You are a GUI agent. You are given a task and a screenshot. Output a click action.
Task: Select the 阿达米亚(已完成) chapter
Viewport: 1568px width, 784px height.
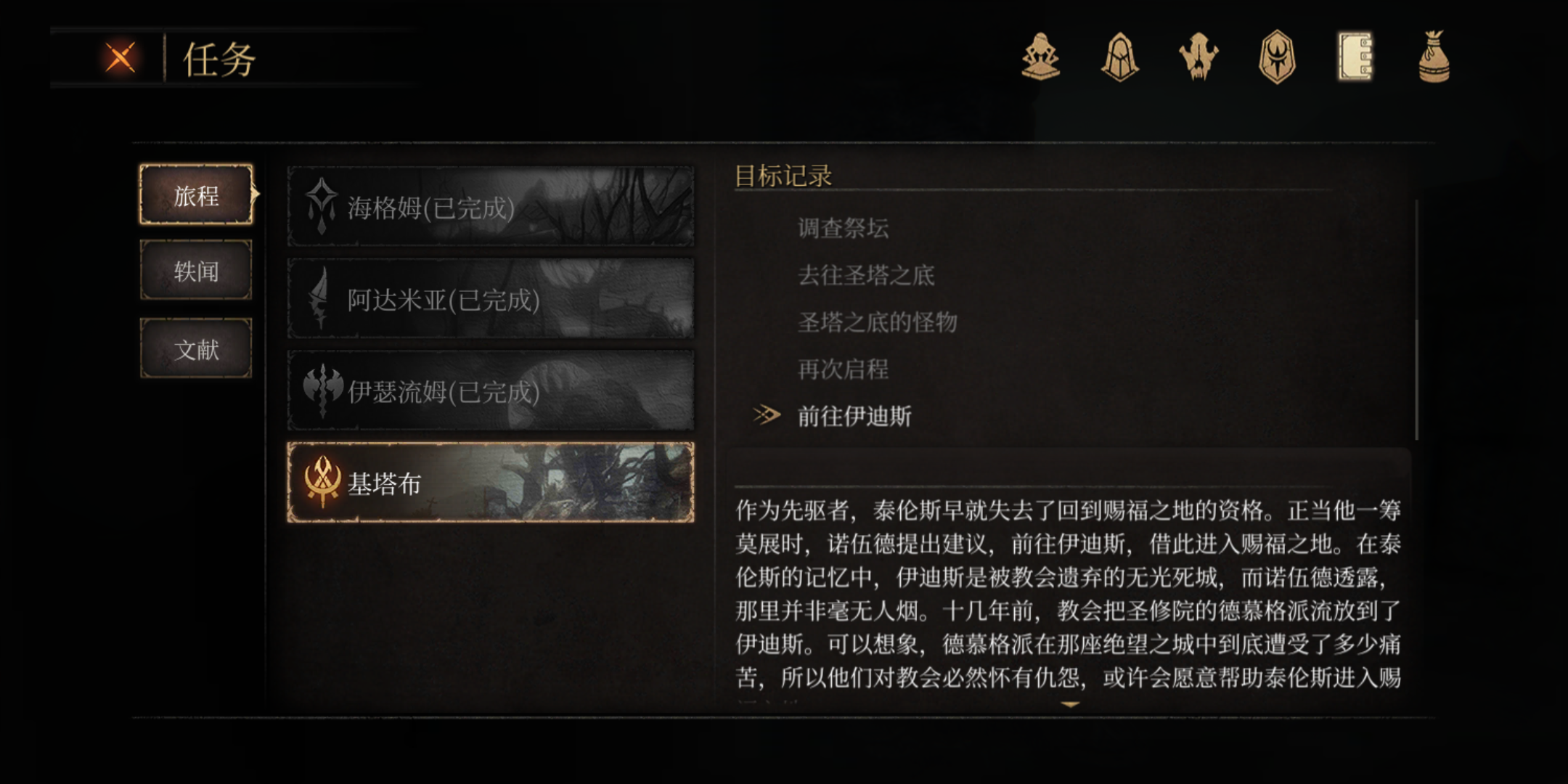click(x=491, y=298)
